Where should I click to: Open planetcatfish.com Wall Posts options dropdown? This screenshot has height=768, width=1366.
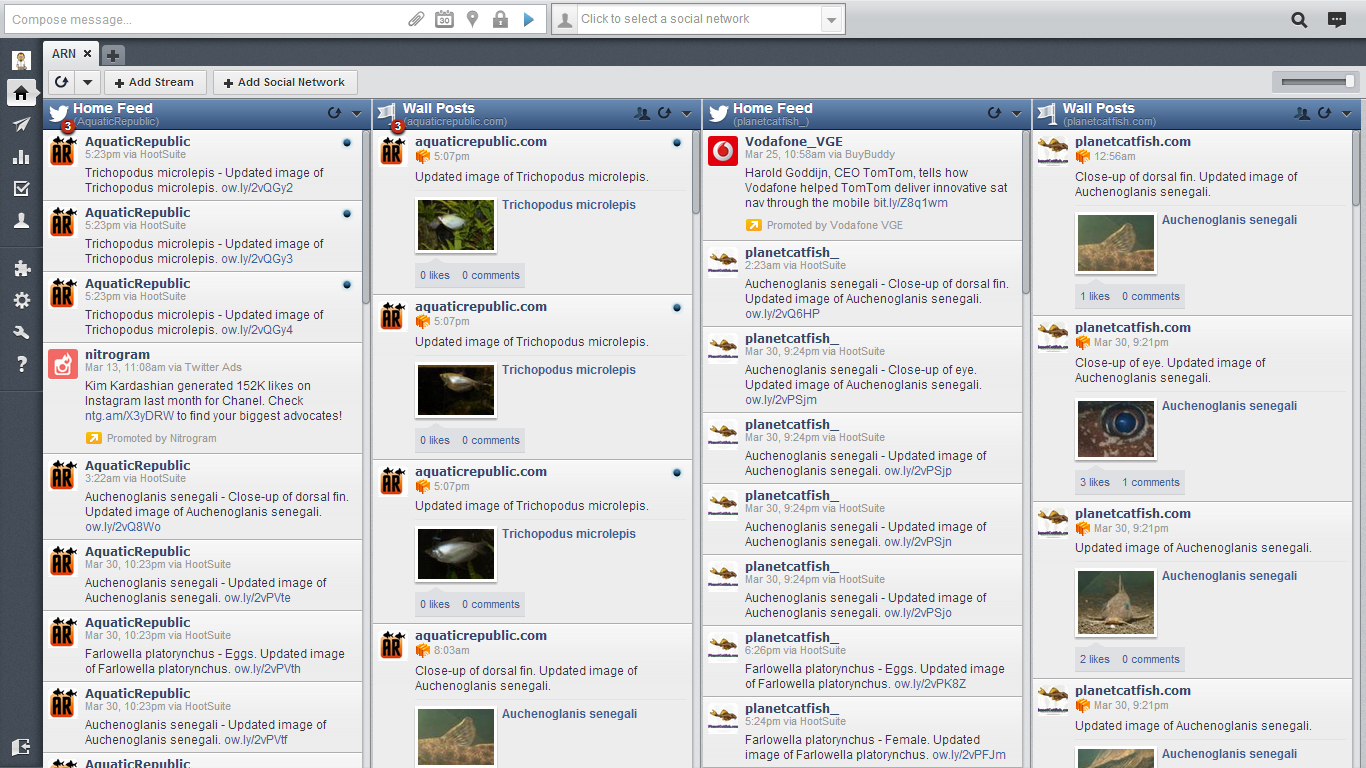point(1346,114)
